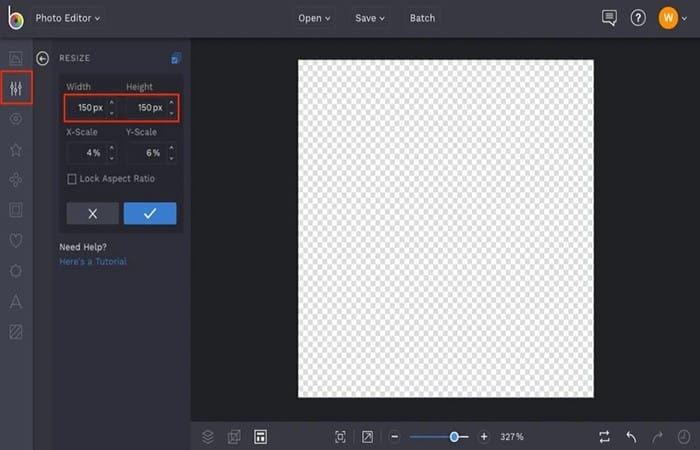
Task: Open the Touch Up eye sidebar icon
Action: coord(16,119)
